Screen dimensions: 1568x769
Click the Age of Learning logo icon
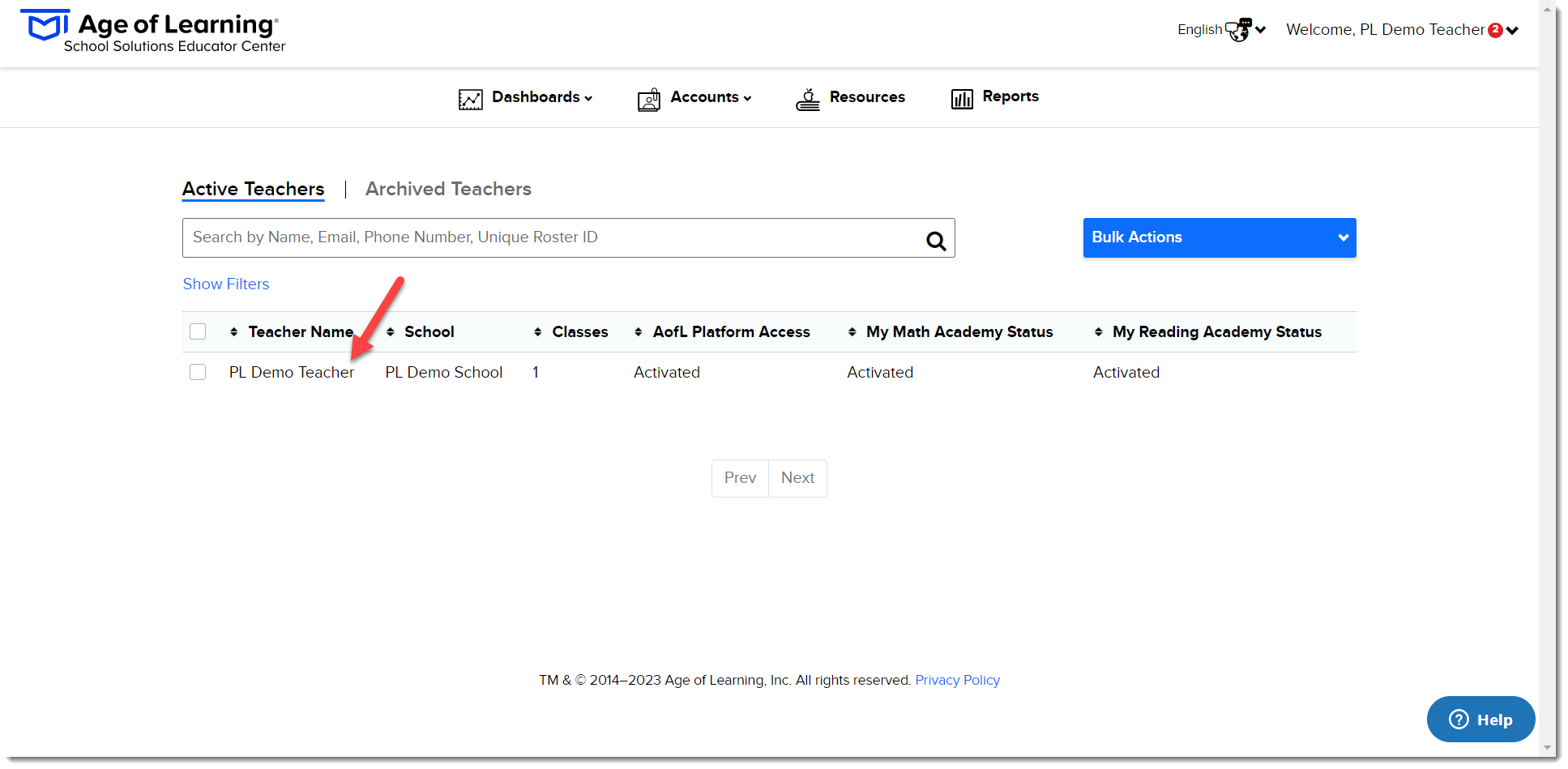[x=49, y=24]
